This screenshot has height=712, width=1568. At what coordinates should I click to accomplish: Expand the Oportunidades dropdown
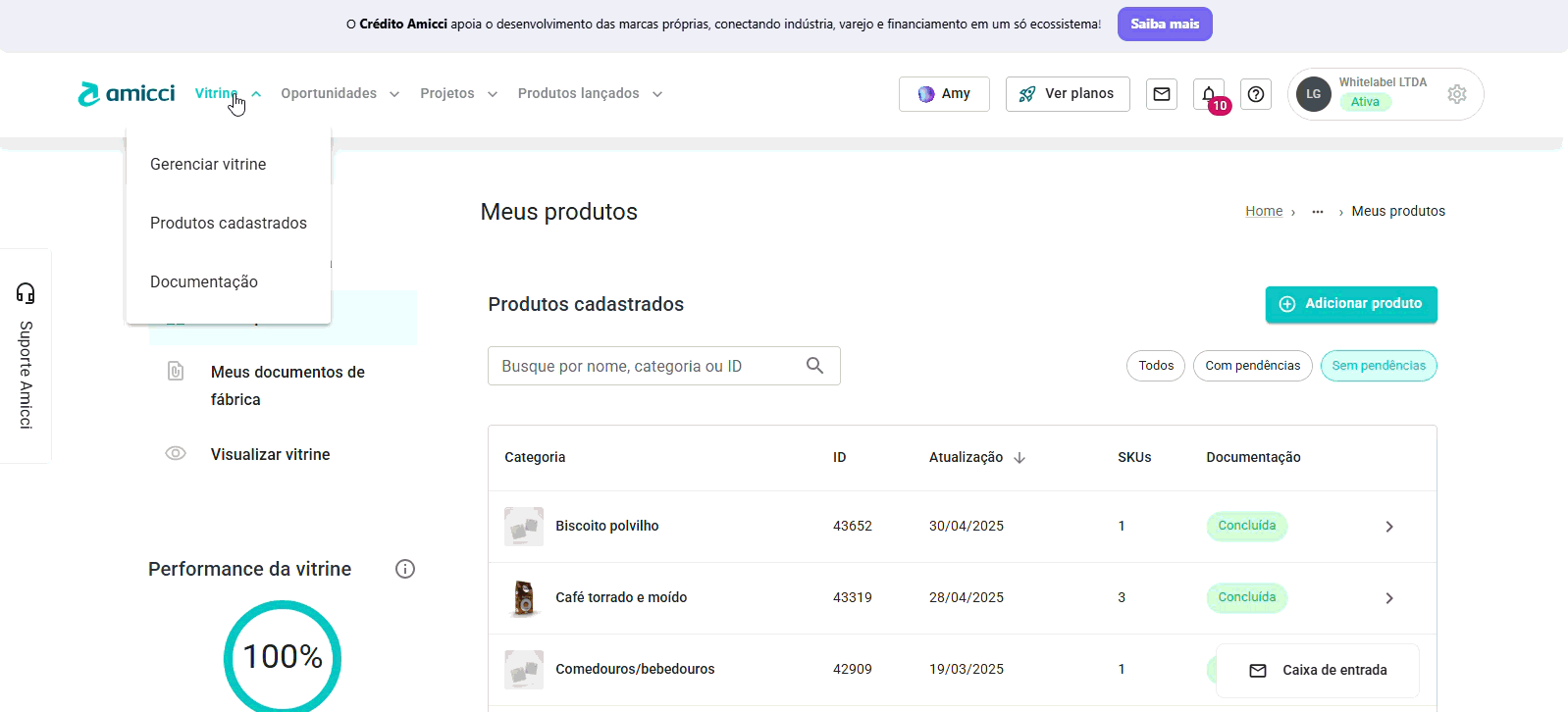pos(340,93)
